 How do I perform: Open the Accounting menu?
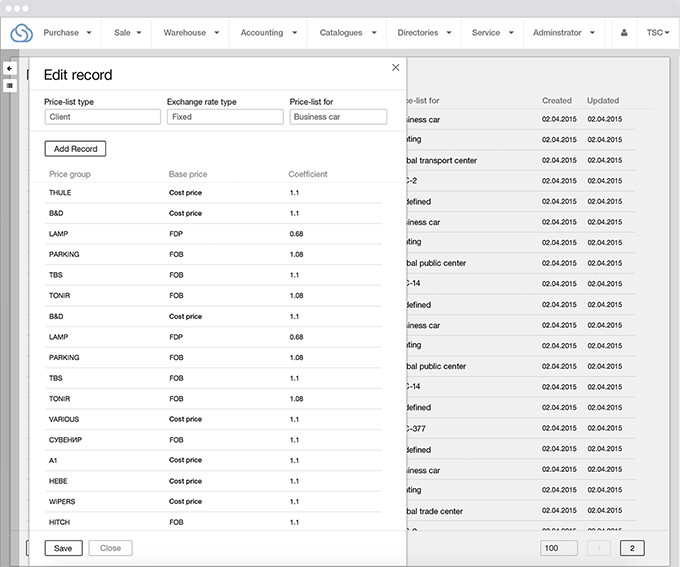[268, 33]
